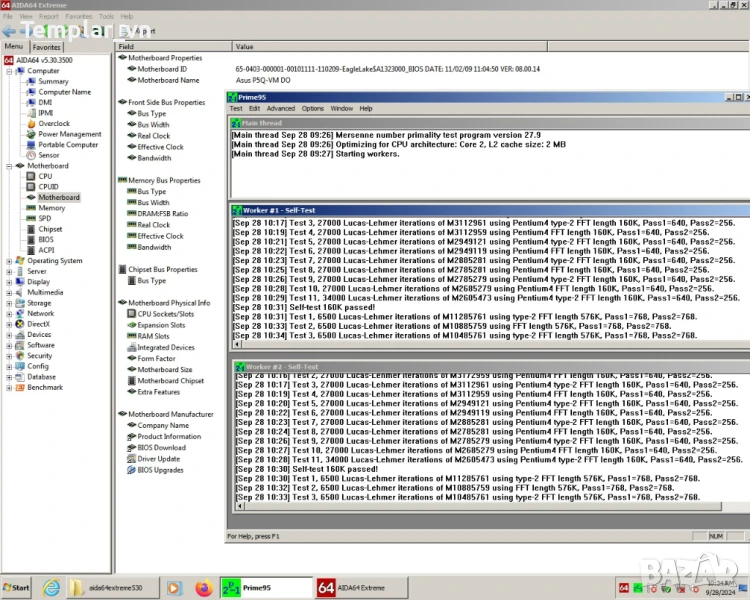750x600 pixels.
Task: Collapse the Computer tree node
Action: pyautogui.click(x=10, y=71)
